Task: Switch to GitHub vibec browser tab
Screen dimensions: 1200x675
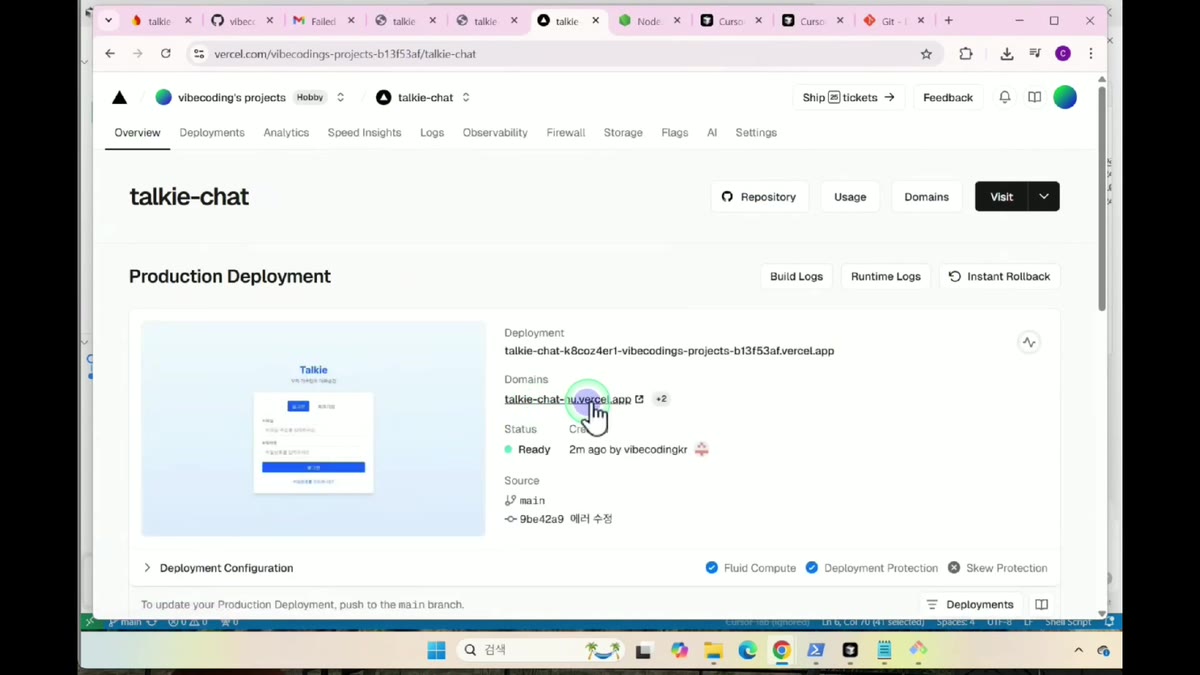Action: pos(243,21)
